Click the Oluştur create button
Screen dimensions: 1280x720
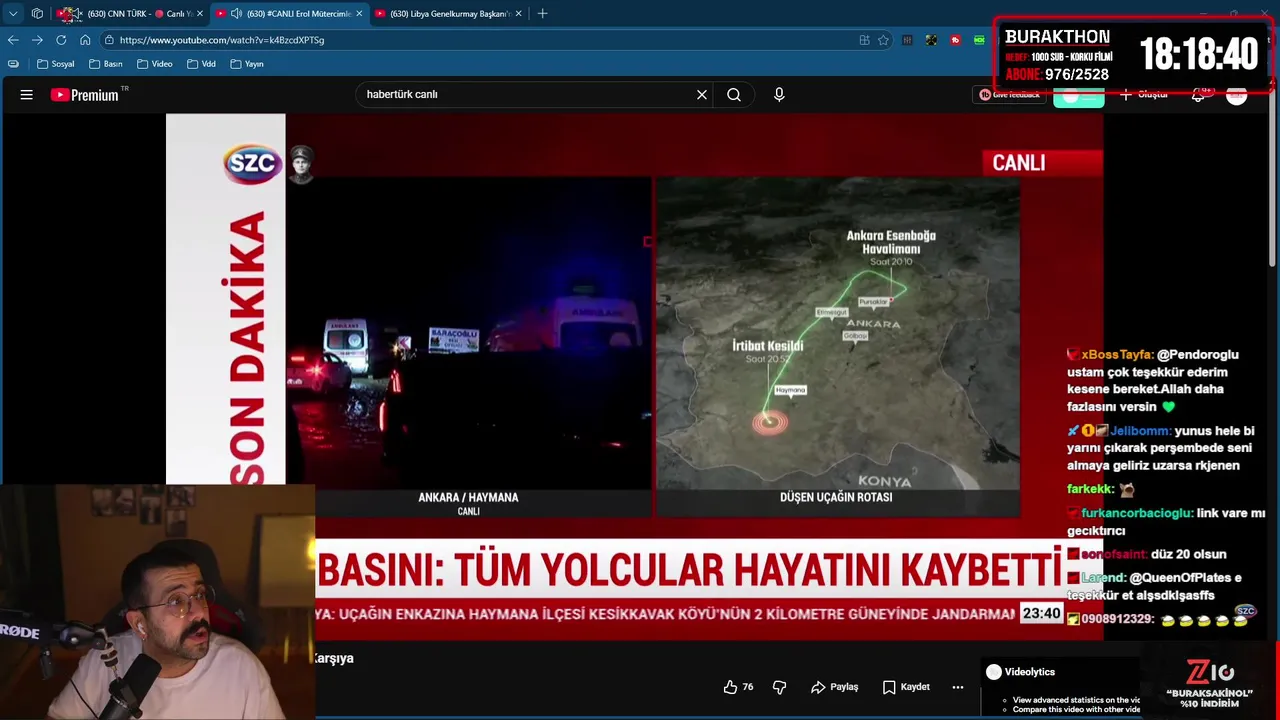(x=1144, y=95)
